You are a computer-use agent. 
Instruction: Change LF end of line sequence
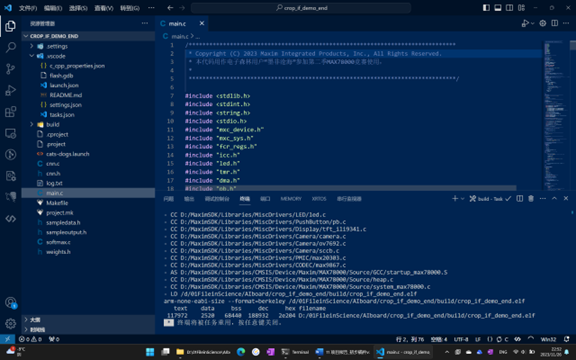click(478, 339)
